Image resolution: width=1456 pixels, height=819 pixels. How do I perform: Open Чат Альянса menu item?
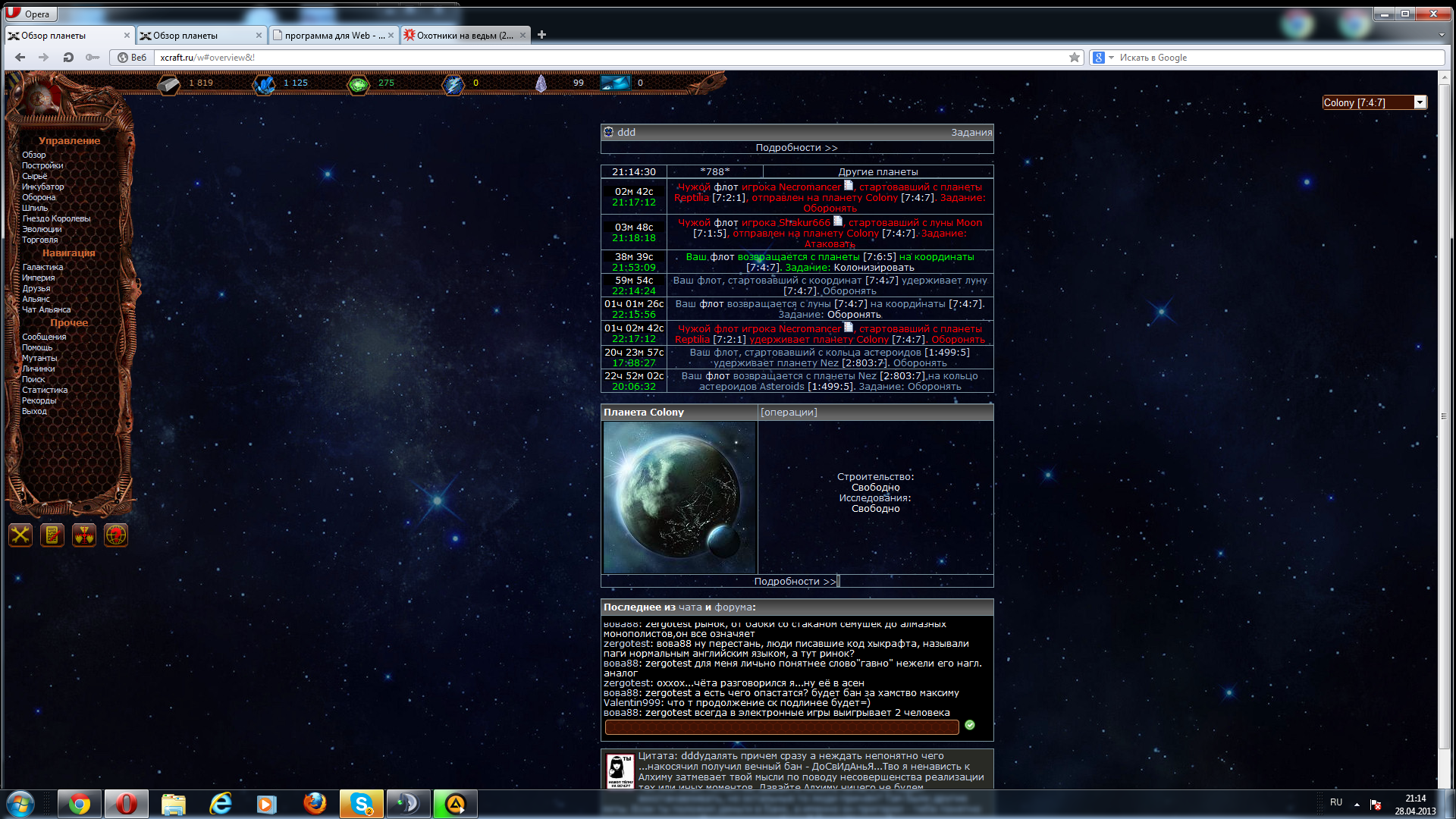[x=46, y=309]
